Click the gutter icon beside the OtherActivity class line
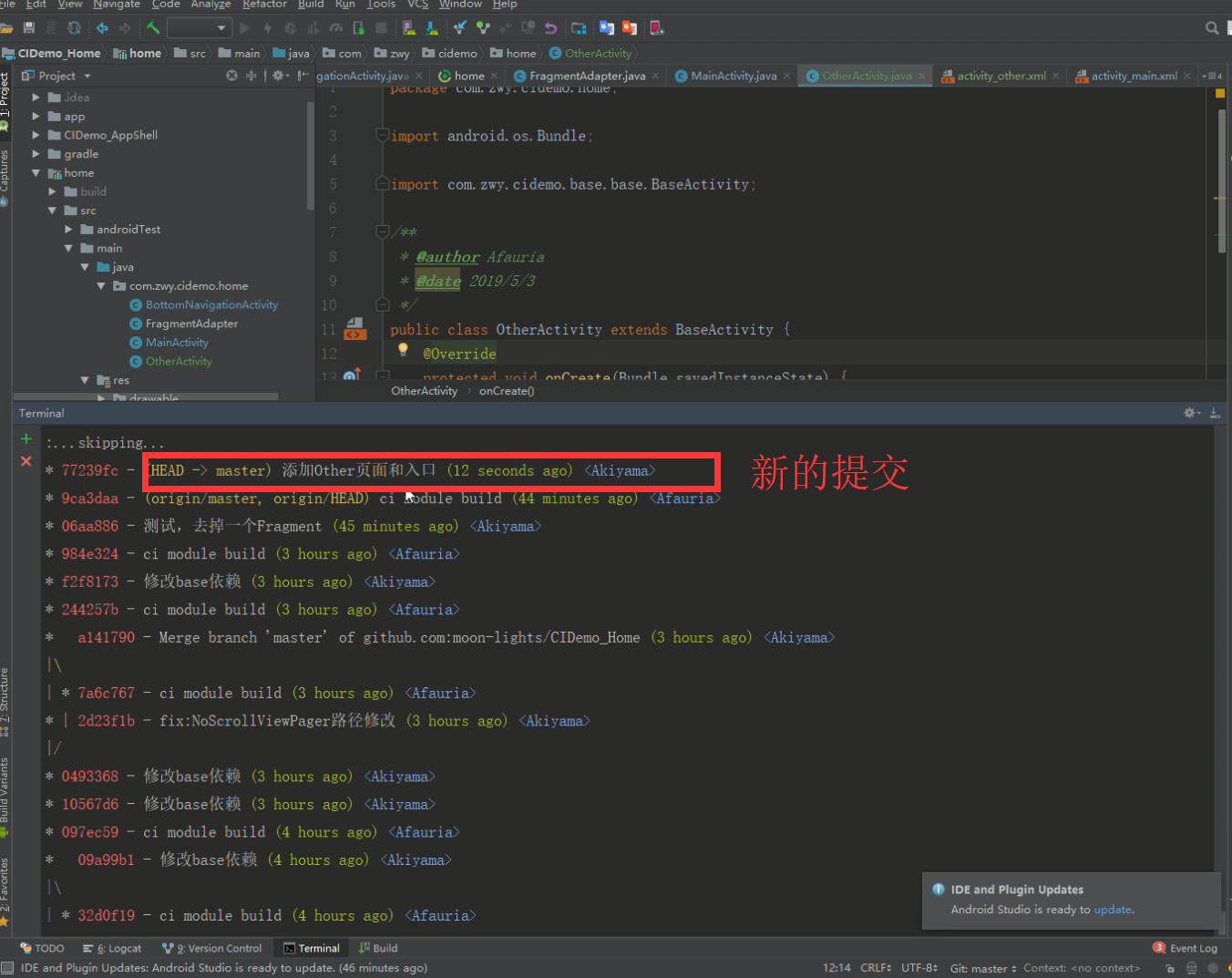 [x=354, y=329]
